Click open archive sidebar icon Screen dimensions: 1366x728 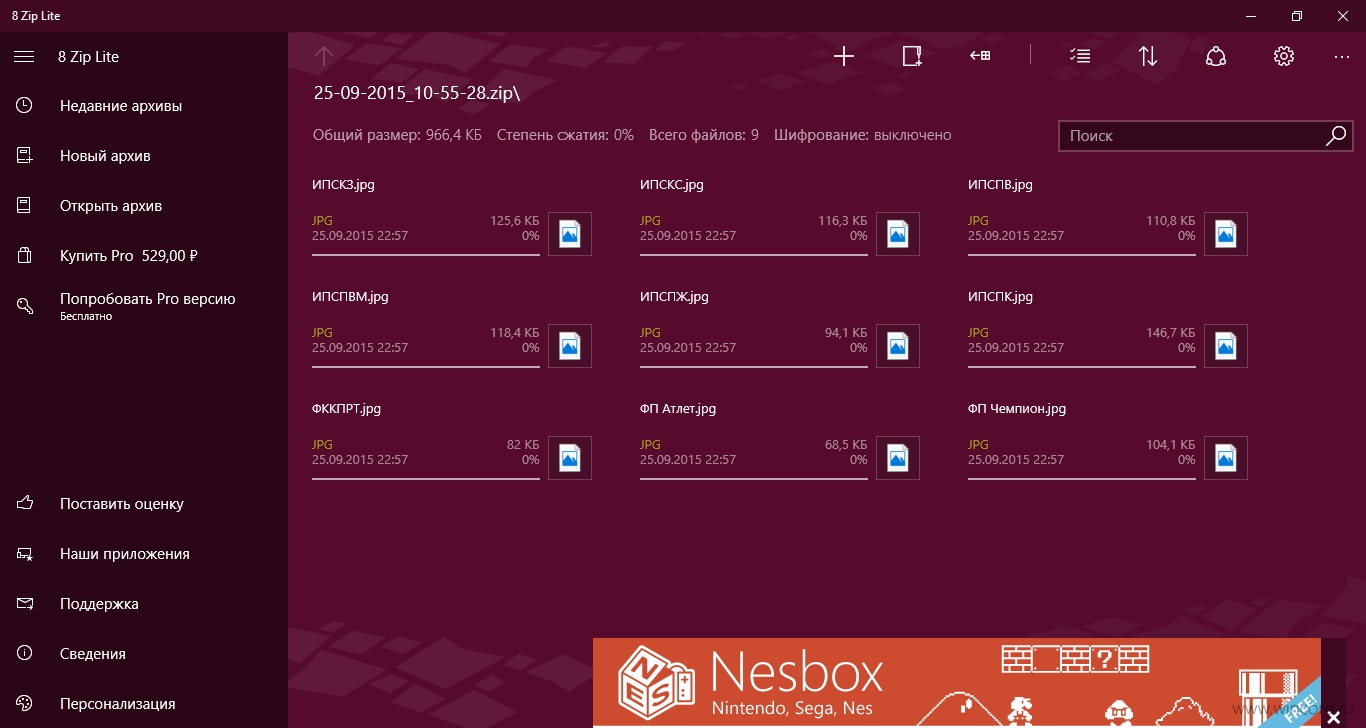tap(24, 206)
